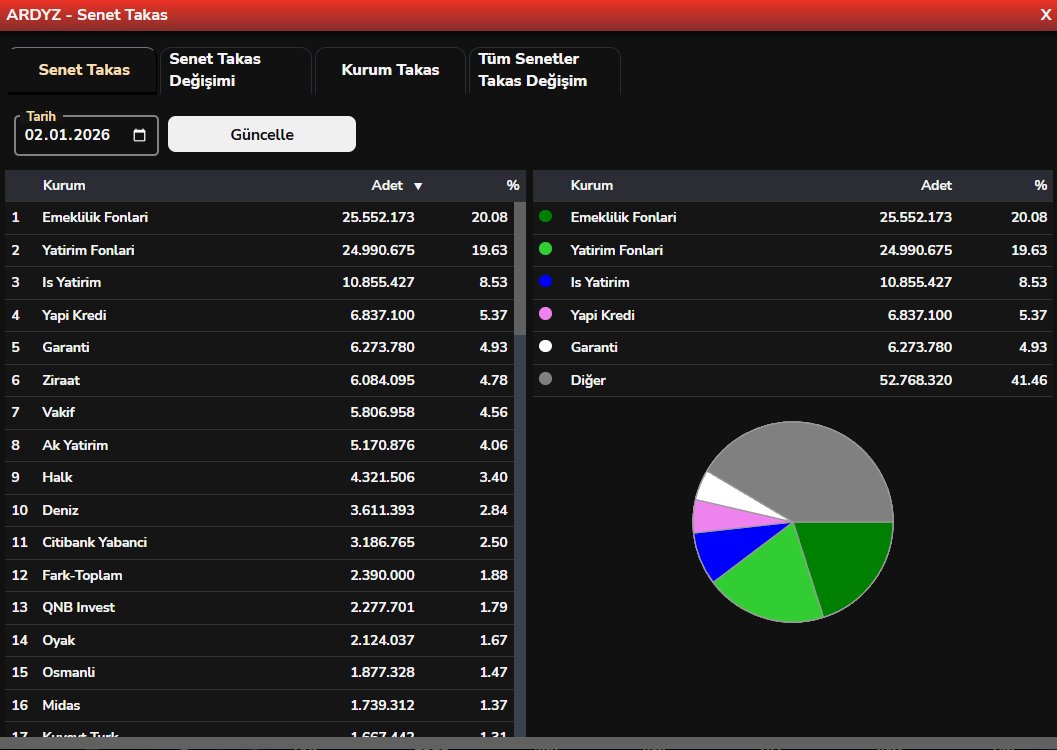Click the 4.06 percent value
The image size is (1057, 750).
coord(493,445)
